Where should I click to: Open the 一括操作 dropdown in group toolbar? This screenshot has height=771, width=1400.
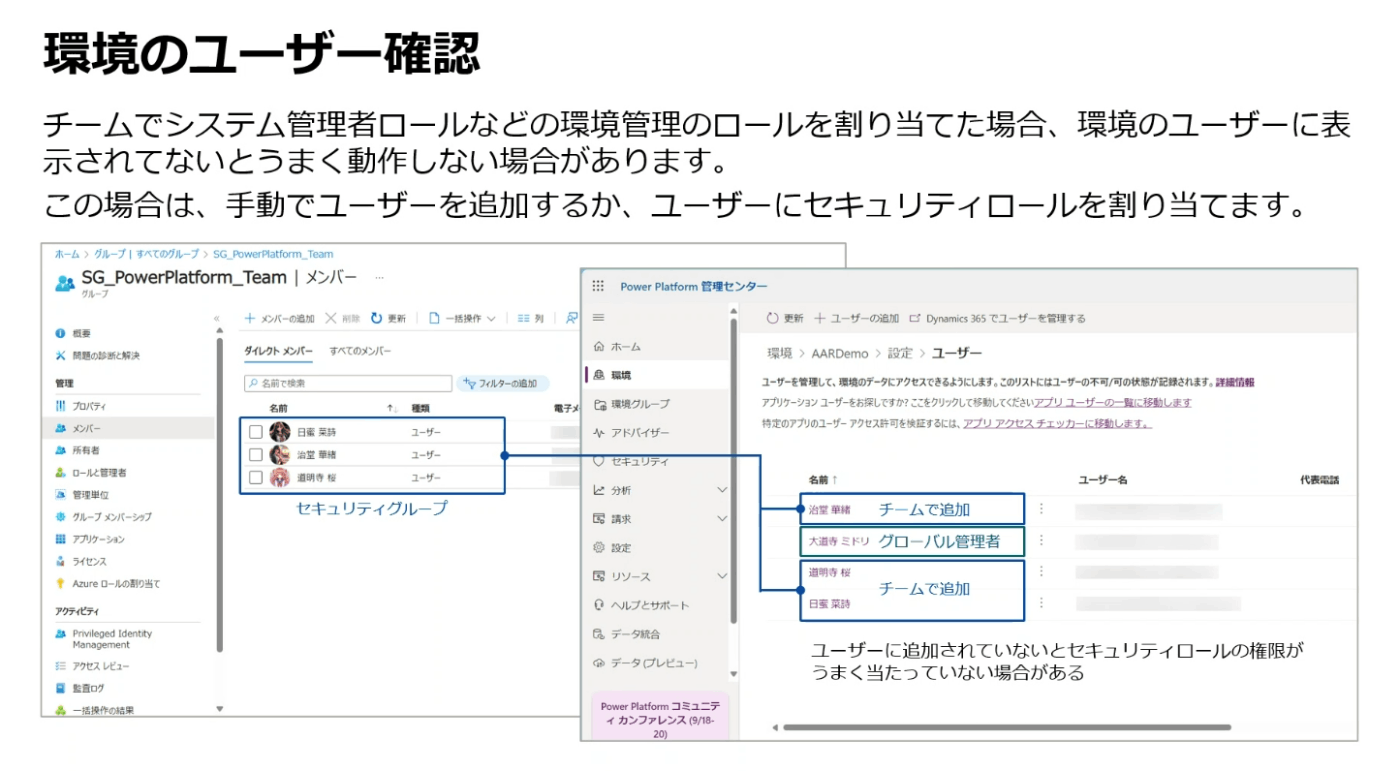pos(462,318)
